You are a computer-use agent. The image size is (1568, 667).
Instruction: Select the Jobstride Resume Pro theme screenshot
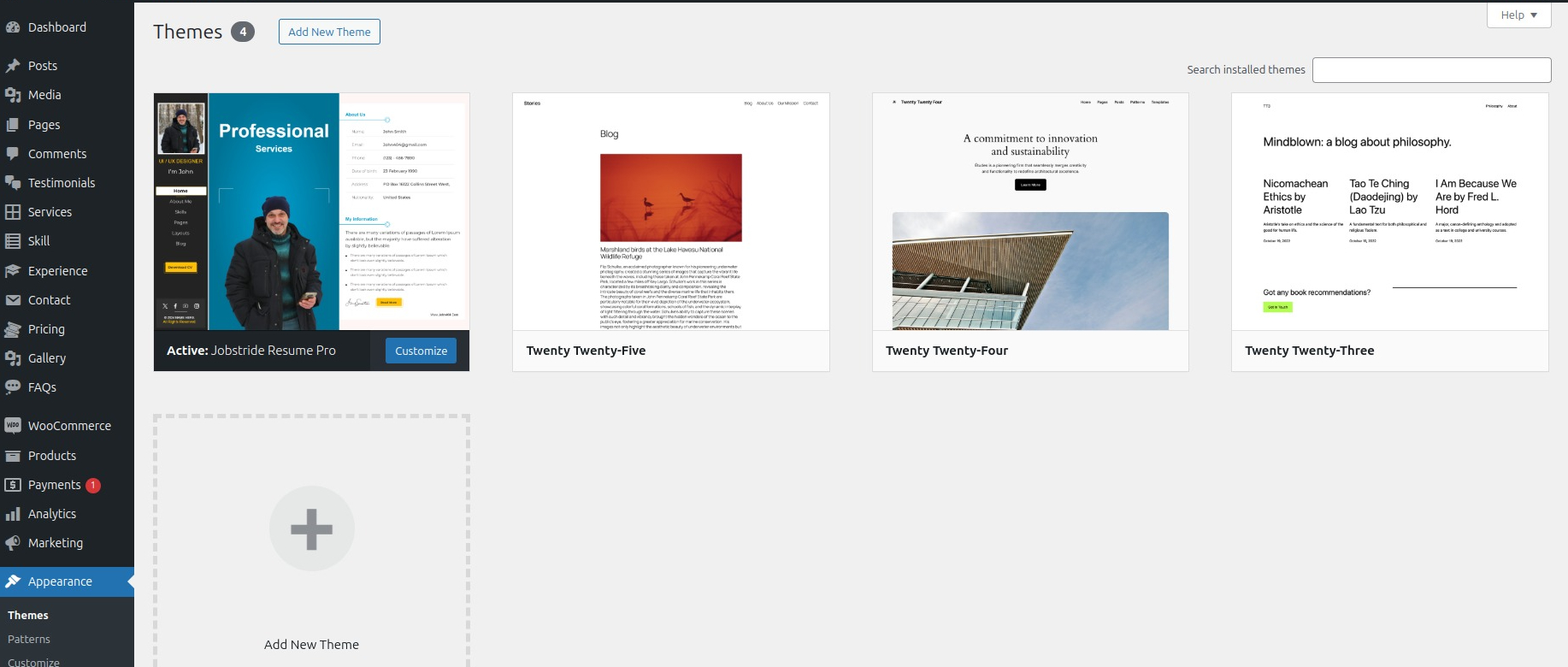pos(312,212)
